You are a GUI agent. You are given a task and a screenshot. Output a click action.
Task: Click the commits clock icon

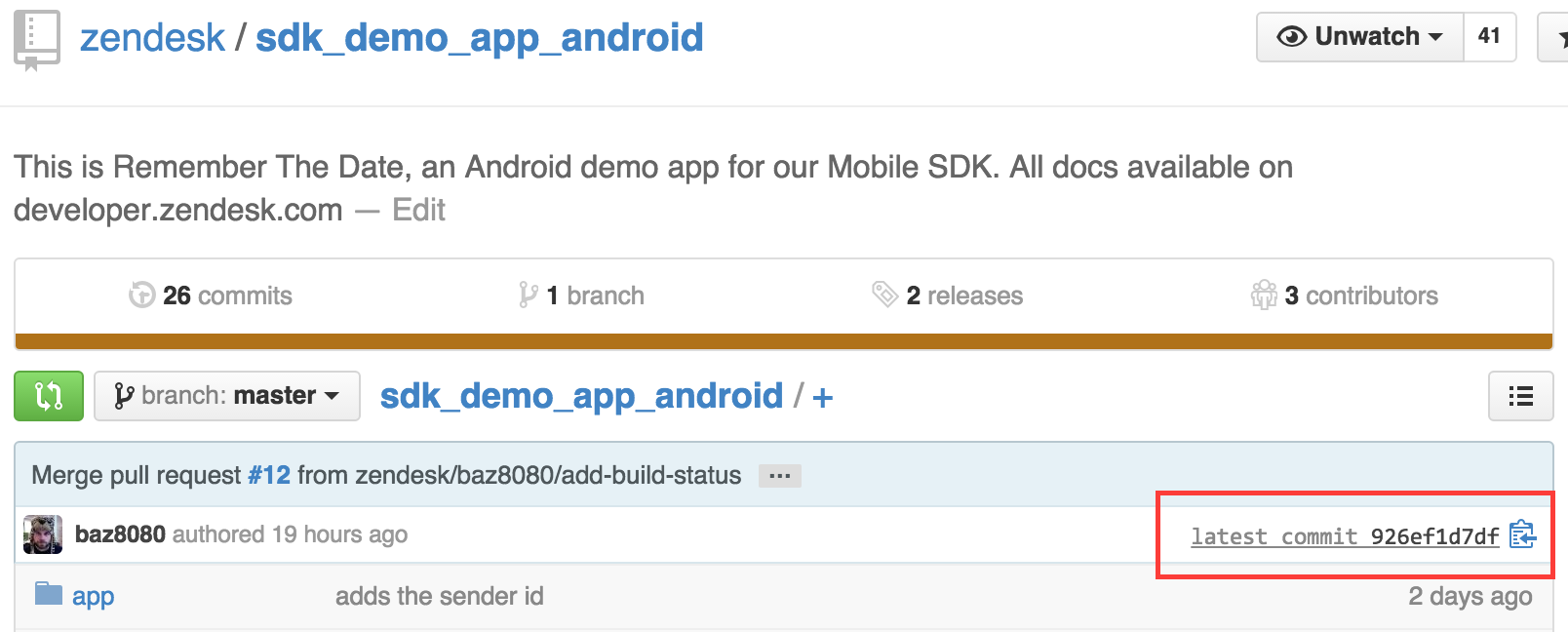click(x=142, y=295)
